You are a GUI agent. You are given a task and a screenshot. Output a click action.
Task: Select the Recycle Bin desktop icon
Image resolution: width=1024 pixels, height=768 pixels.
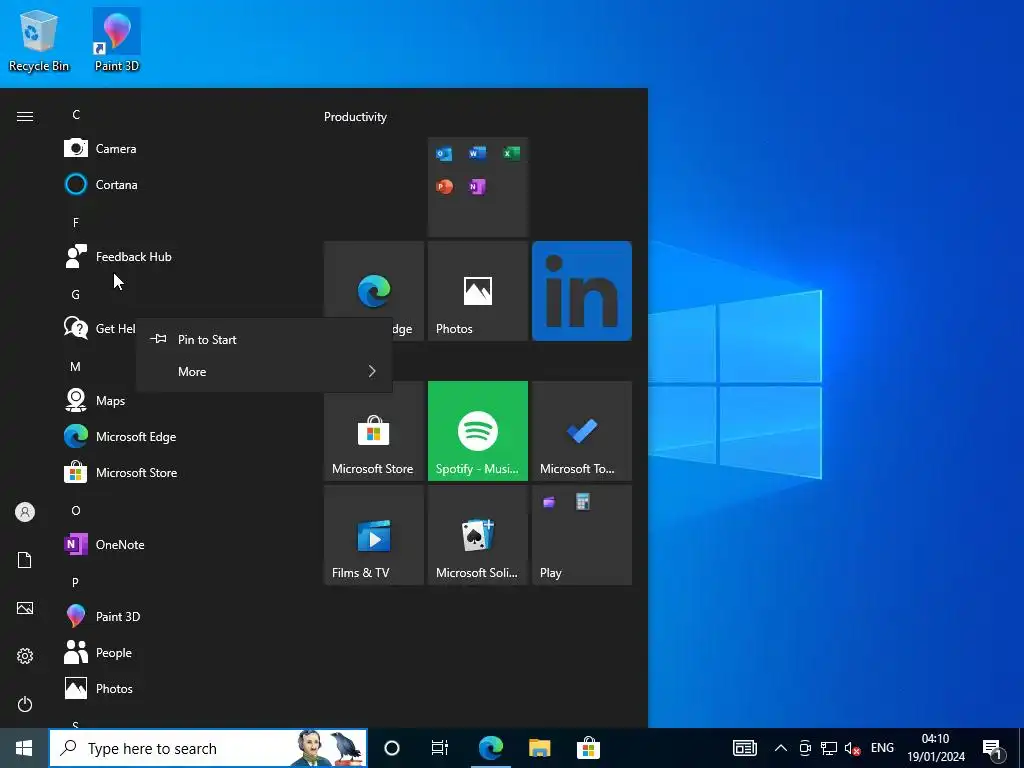39,40
